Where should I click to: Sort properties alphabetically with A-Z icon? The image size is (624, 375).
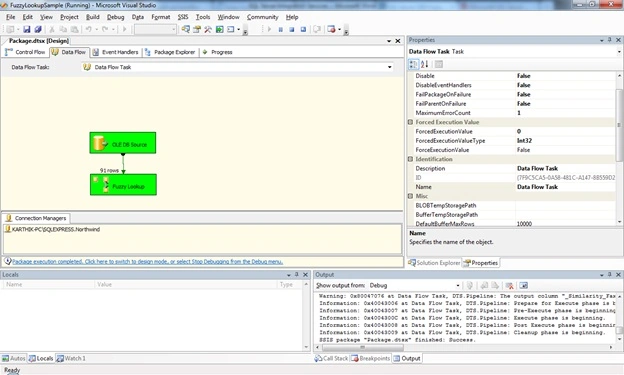pos(425,64)
